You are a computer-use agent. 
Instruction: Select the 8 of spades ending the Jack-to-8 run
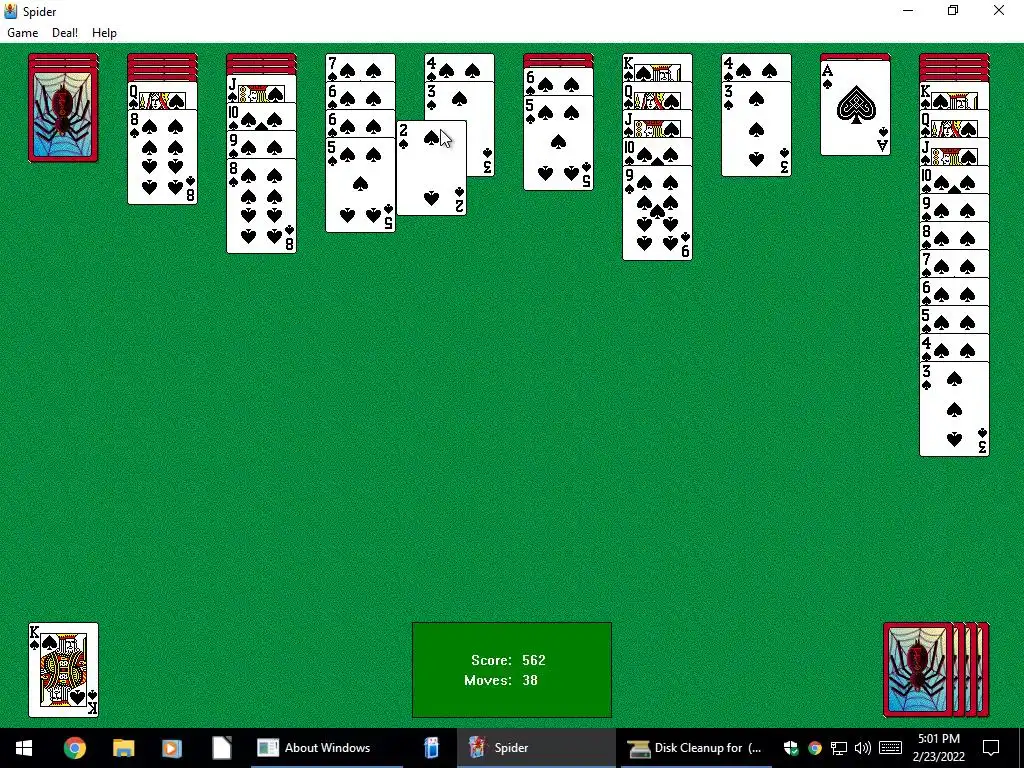261,206
